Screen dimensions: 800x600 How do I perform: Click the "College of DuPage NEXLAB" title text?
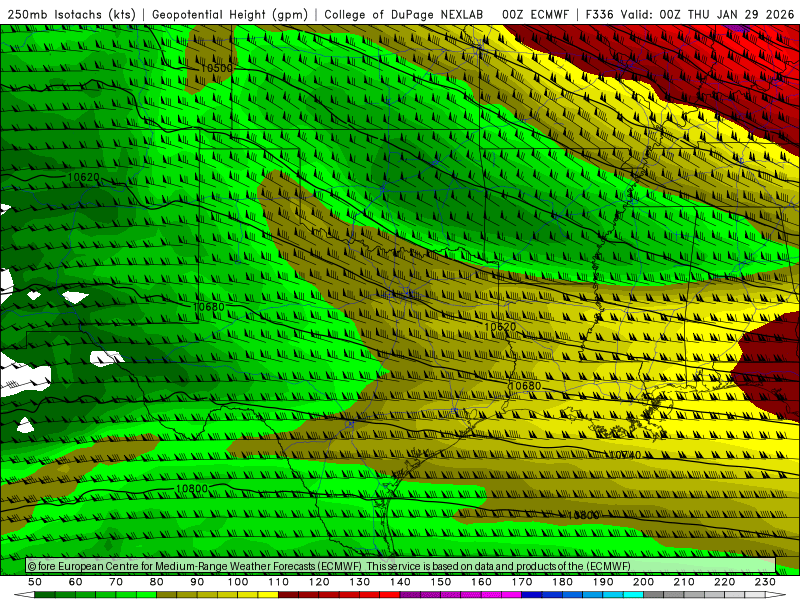pyautogui.click(x=404, y=14)
